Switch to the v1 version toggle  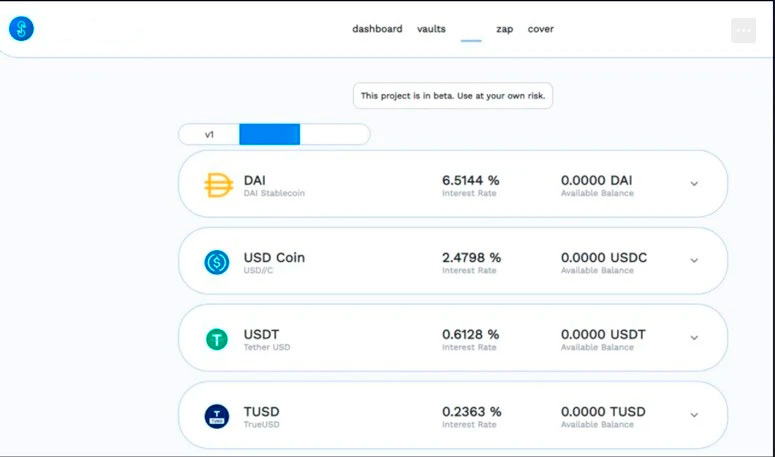[209, 134]
